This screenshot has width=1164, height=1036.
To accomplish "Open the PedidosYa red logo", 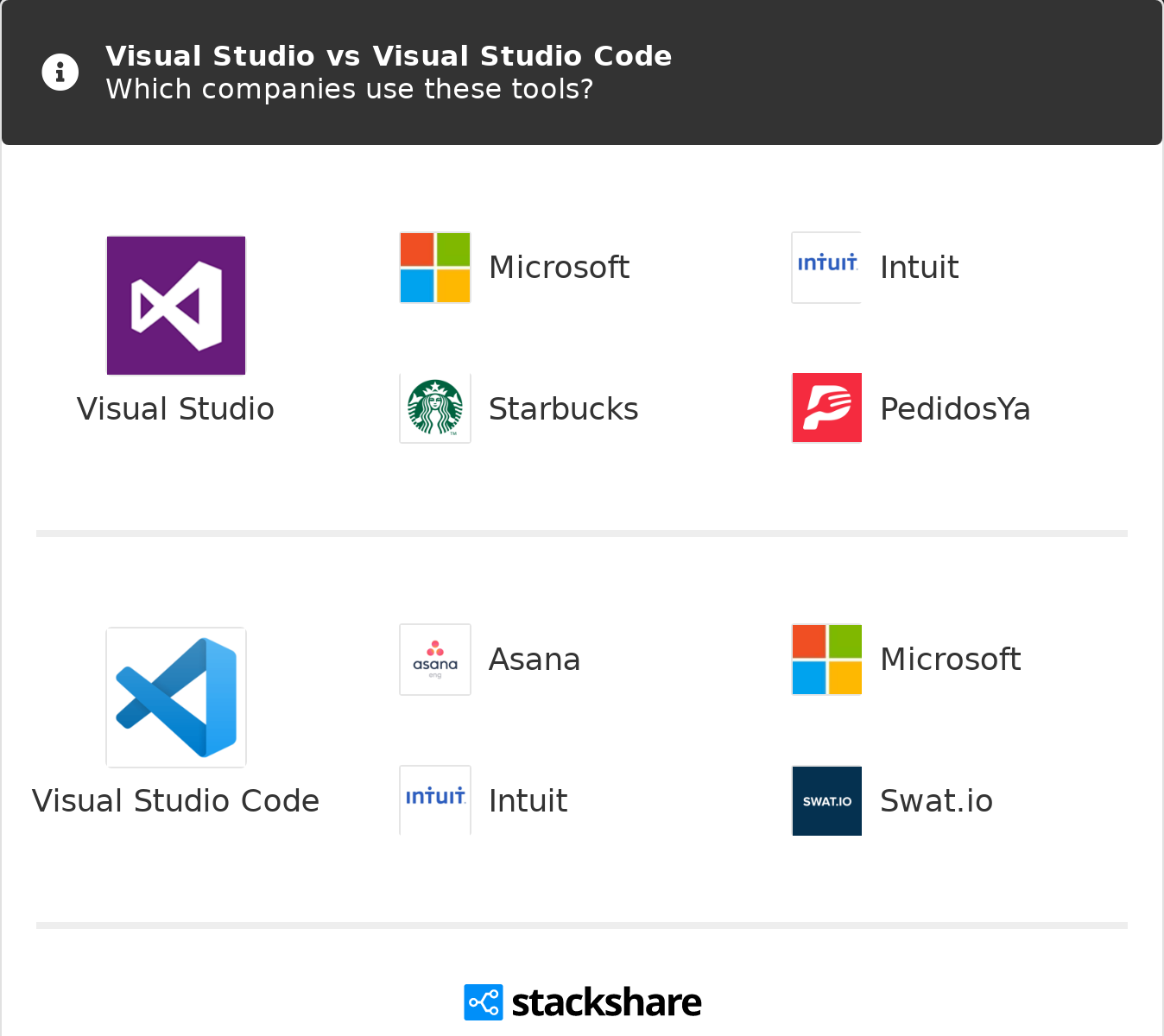I will pyautogui.click(x=826, y=407).
